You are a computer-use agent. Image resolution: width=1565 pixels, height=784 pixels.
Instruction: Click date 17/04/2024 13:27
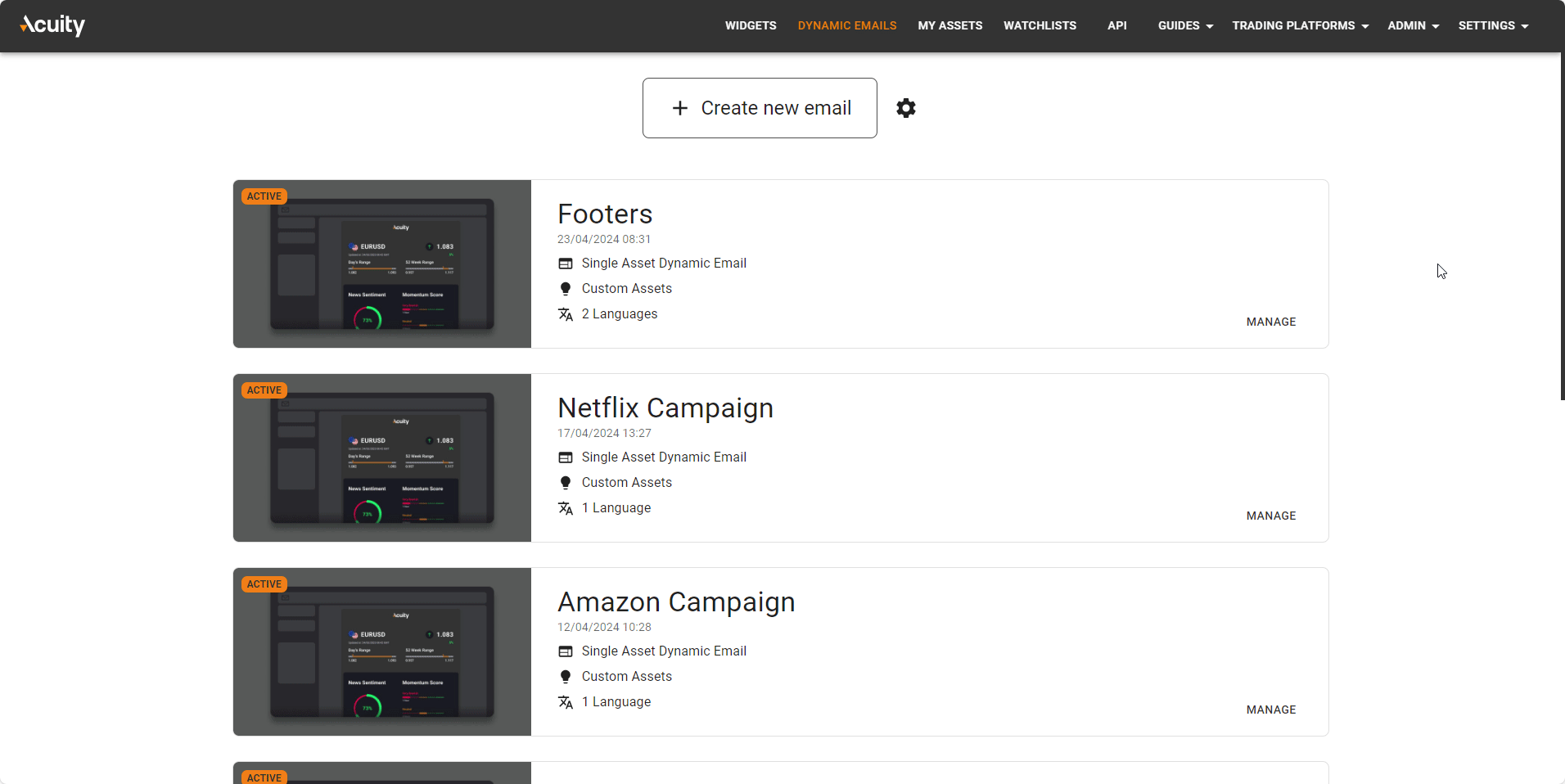coord(604,433)
